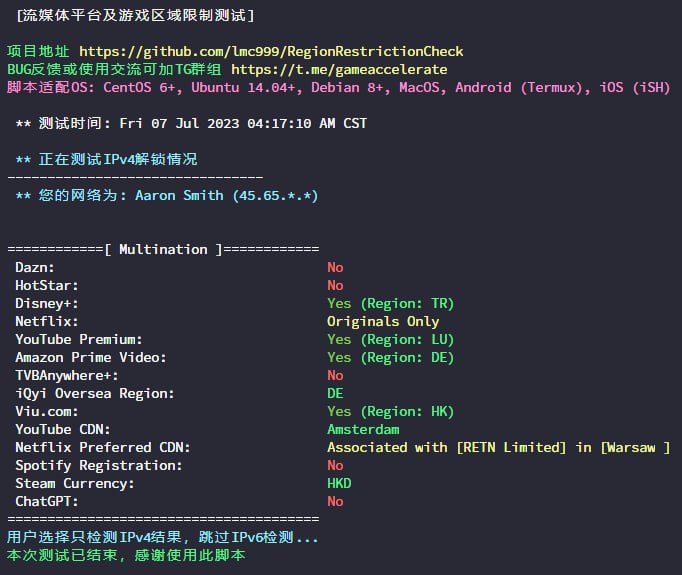Click the Netflix 'Originals Only' result
Image resolution: width=682 pixels, height=575 pixels.
(383, 321)
